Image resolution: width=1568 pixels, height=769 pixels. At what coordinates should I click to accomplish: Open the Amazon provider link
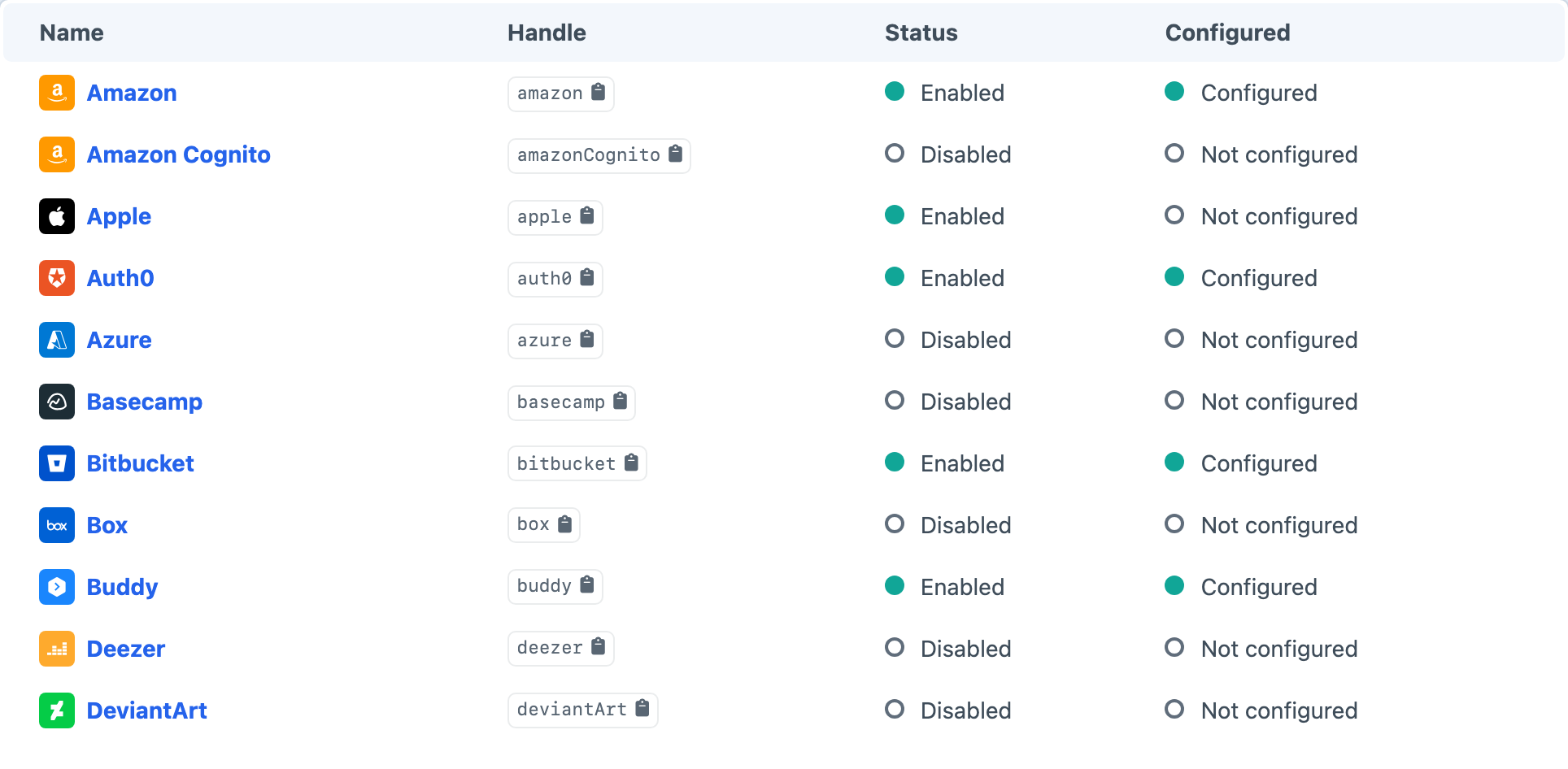(132, 93)
